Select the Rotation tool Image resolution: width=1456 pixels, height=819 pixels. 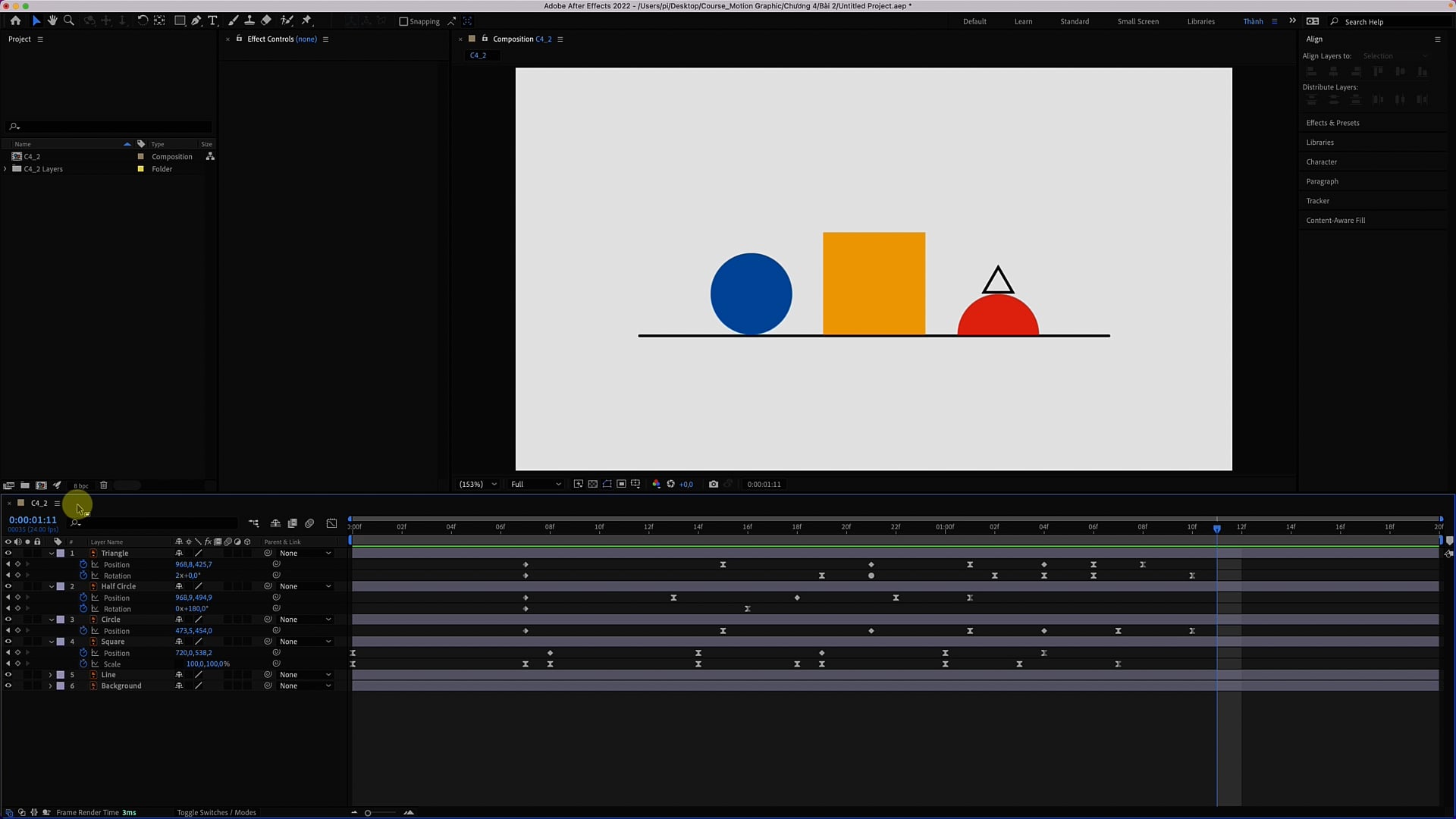coord(143,20)
